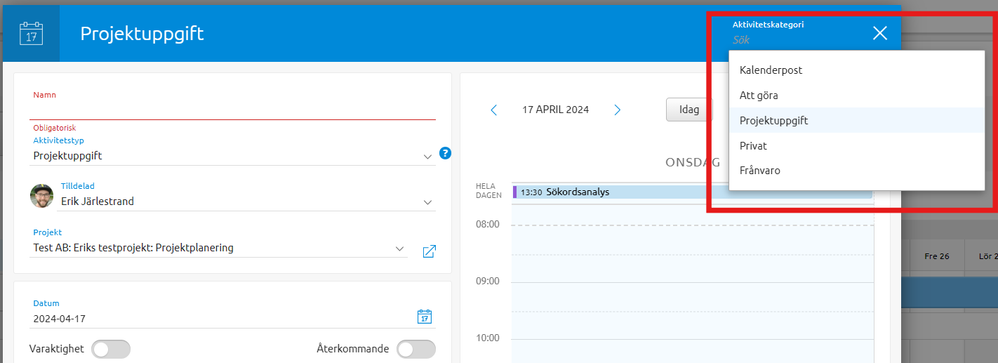998x363 pixels.
Task: Open project in new window icon
Action: [x=430, y=251]
